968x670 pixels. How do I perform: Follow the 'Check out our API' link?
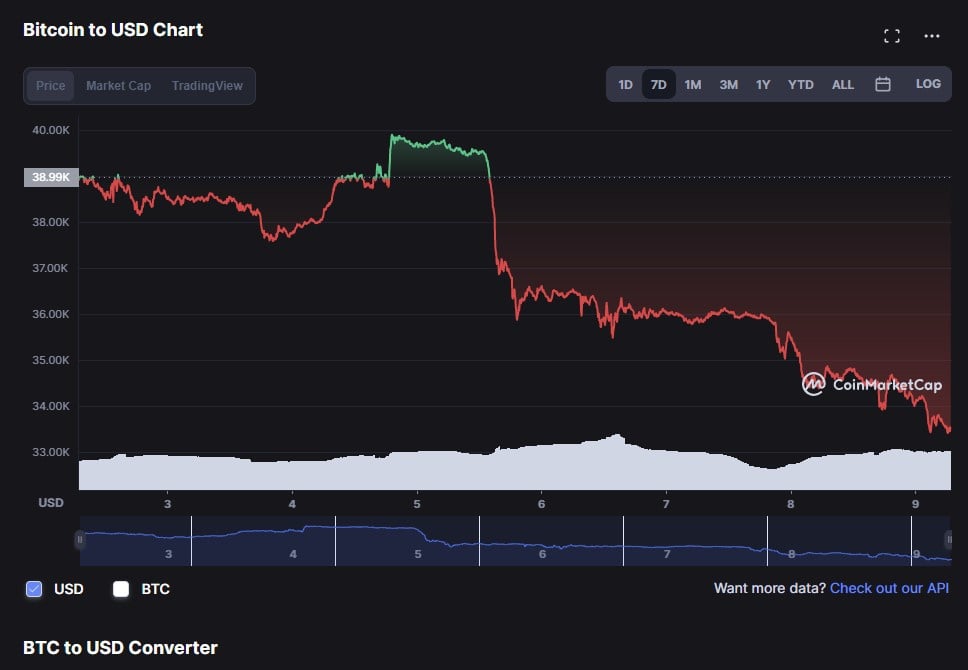[x=889, y=588]
